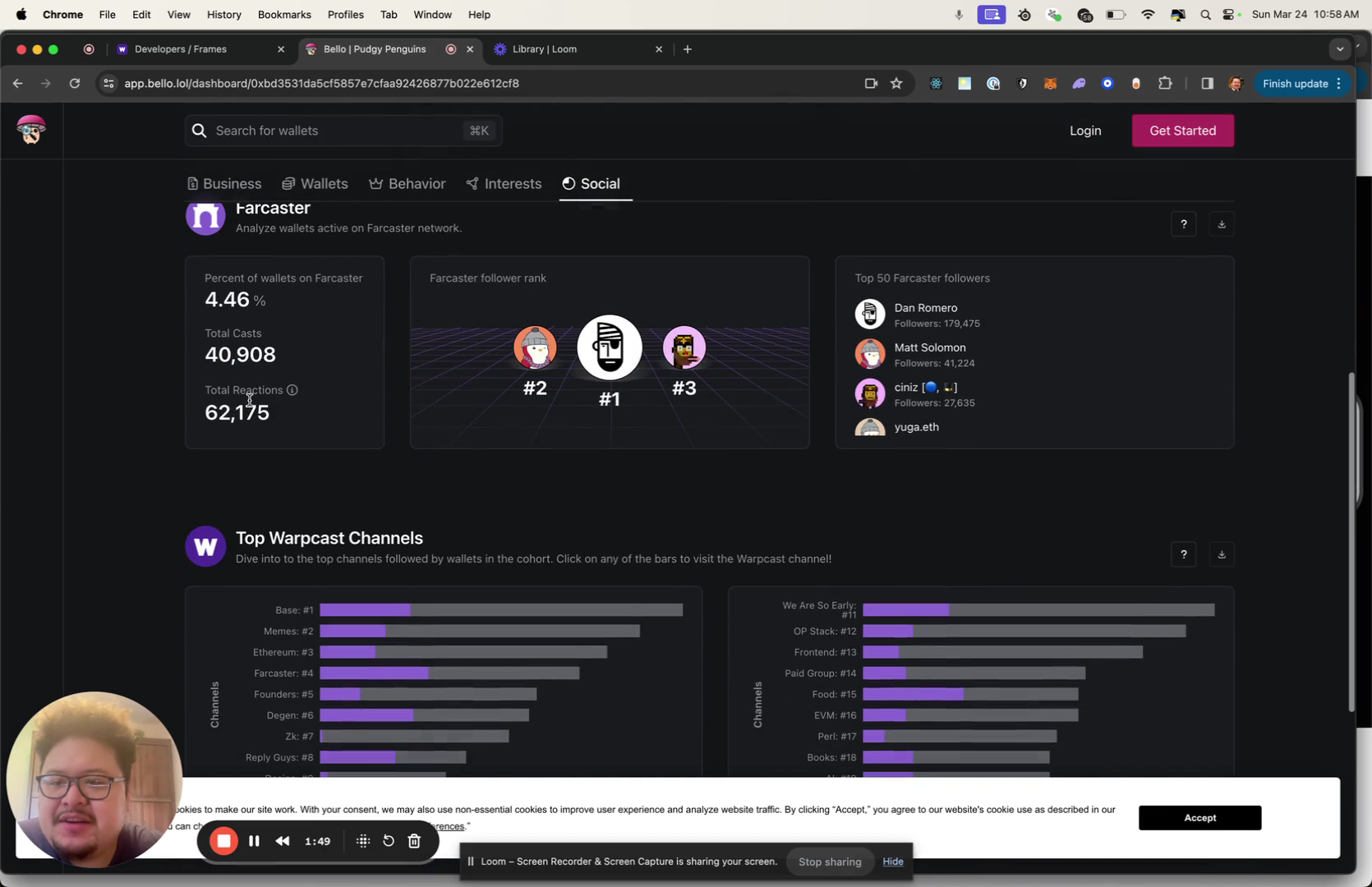
Task: Click the MetaMask fox extension icon
Action: click(x=1050, y=83)
